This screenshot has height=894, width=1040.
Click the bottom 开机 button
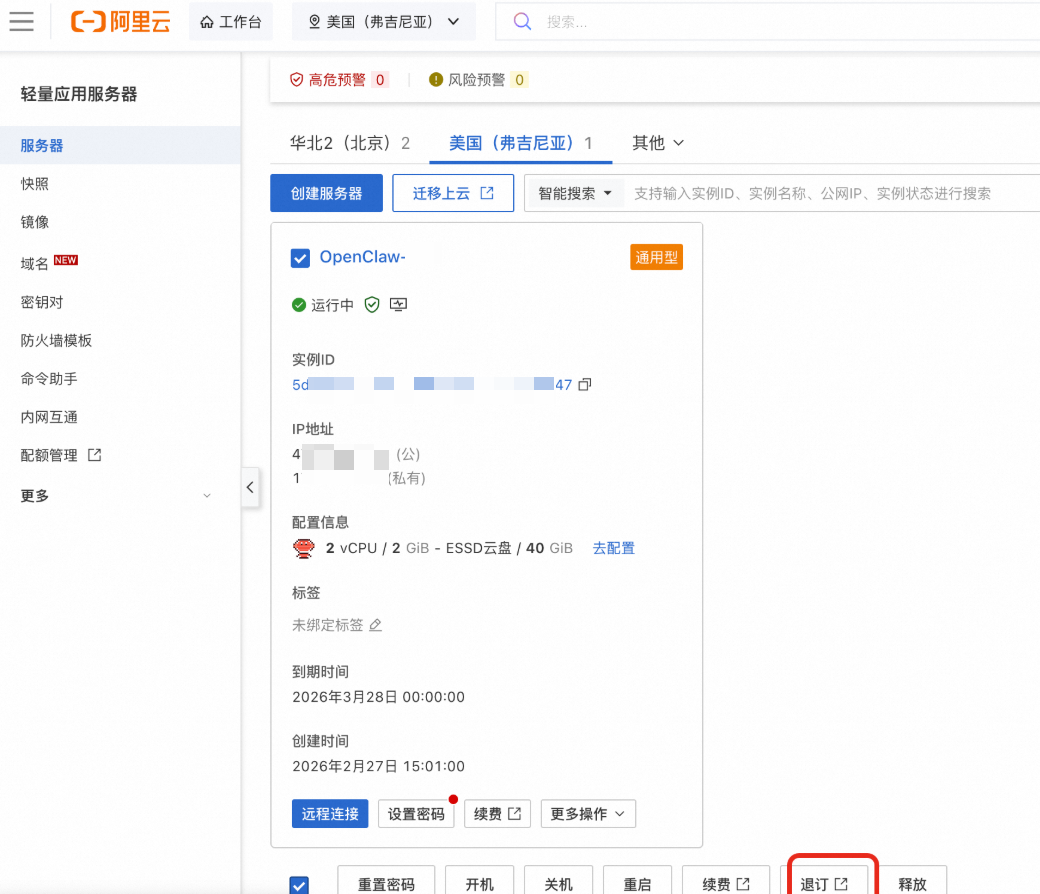point(480,883)
